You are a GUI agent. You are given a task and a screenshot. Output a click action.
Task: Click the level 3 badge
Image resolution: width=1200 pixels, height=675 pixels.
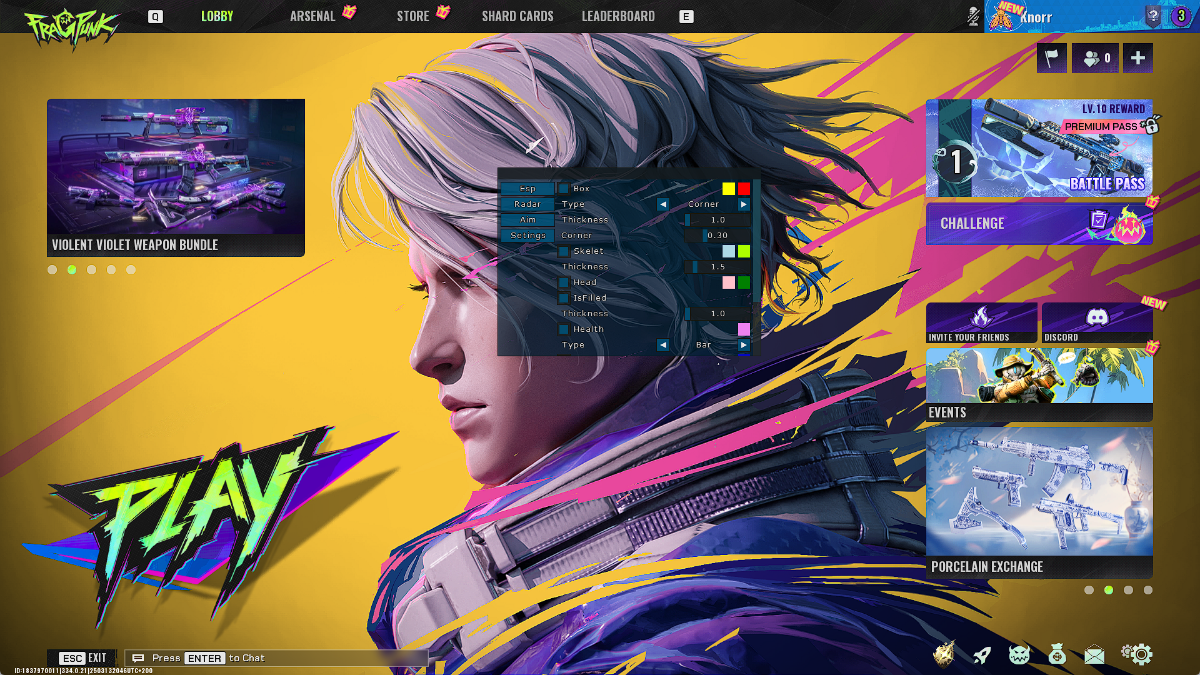1180,16
